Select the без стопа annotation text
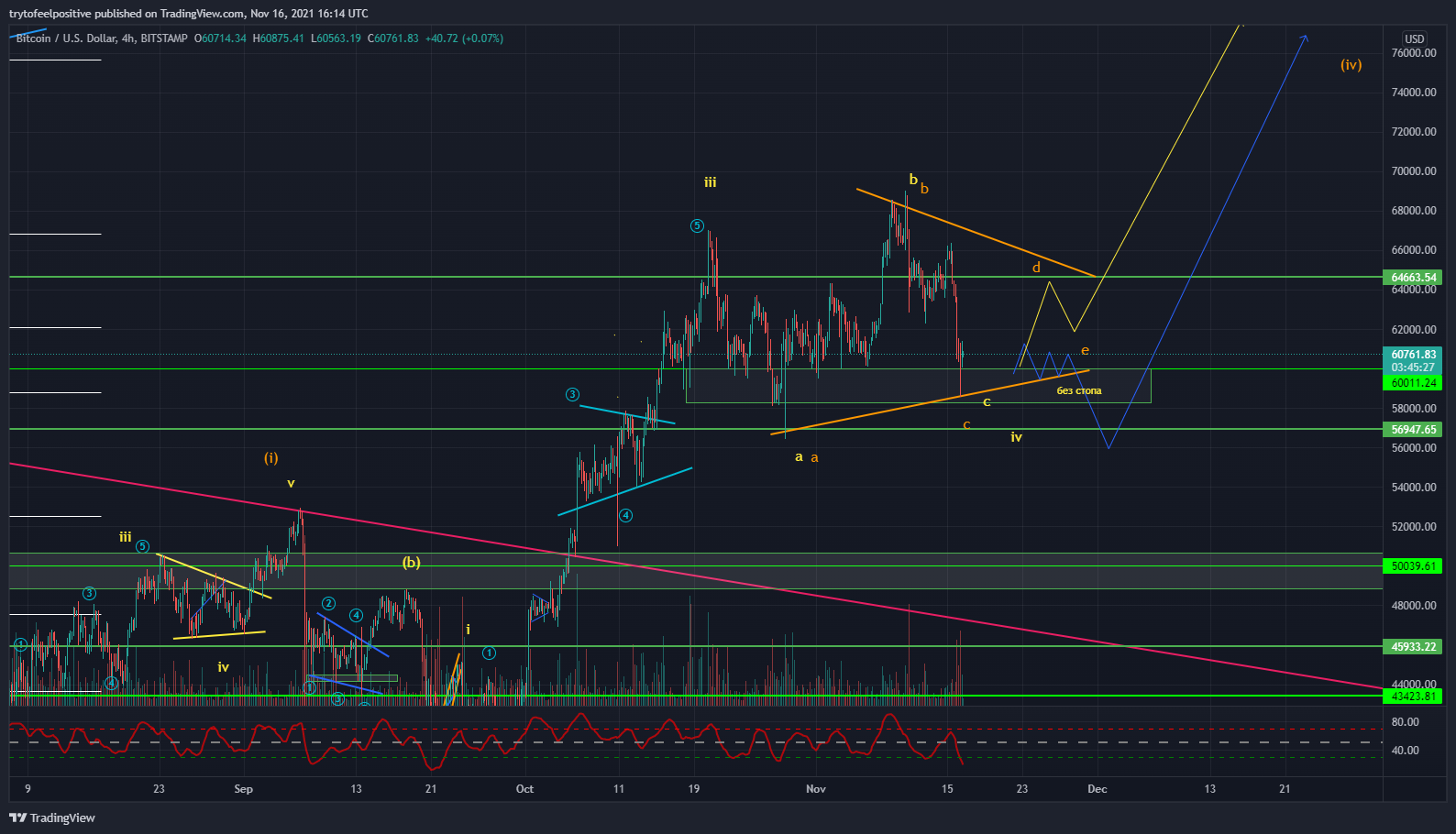 (x=1079, y=391)
